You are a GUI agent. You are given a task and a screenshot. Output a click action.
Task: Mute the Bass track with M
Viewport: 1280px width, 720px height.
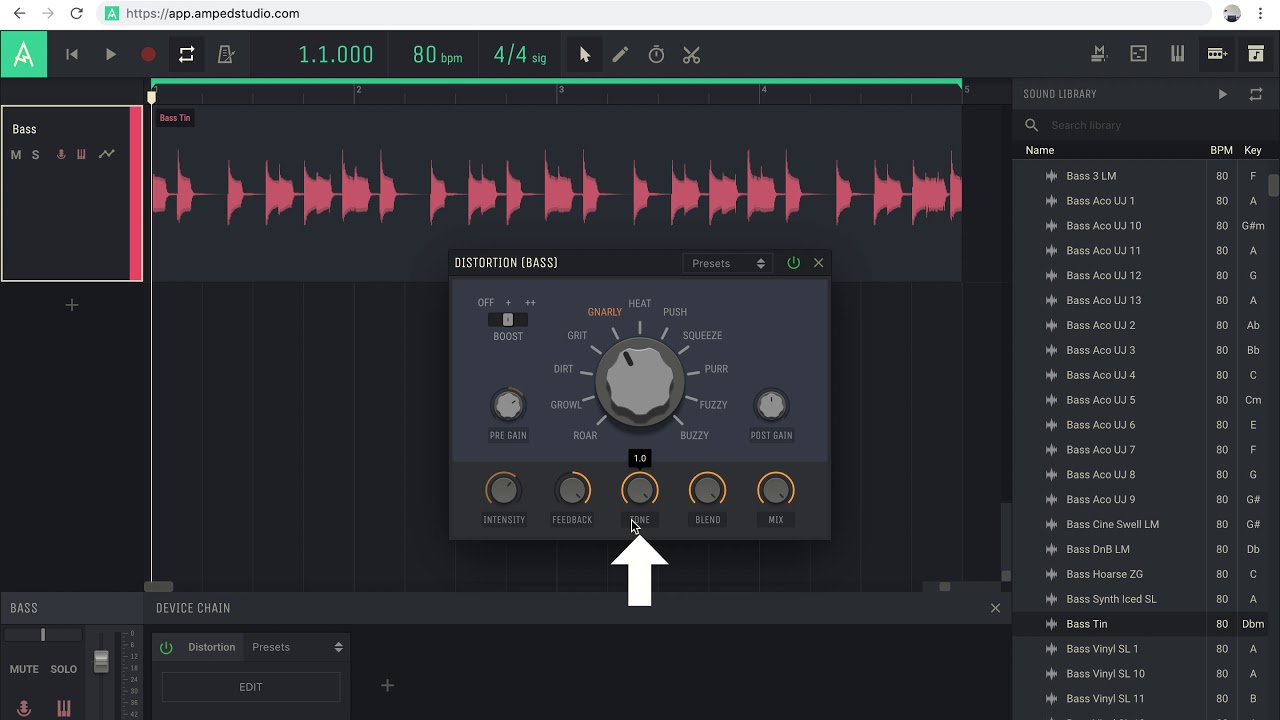point(16,155)
